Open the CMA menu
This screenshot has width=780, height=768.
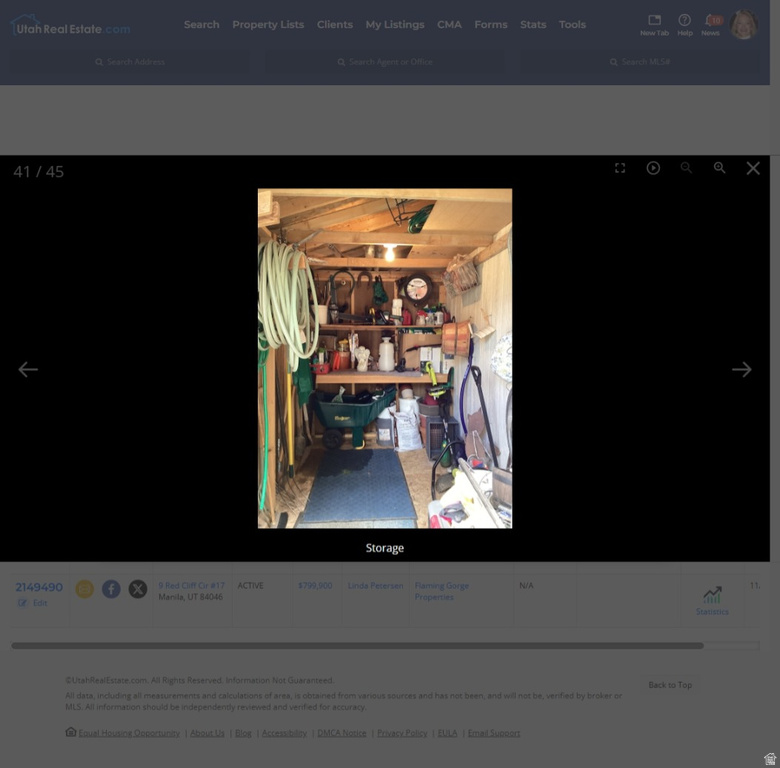click(x=449, y=25)
